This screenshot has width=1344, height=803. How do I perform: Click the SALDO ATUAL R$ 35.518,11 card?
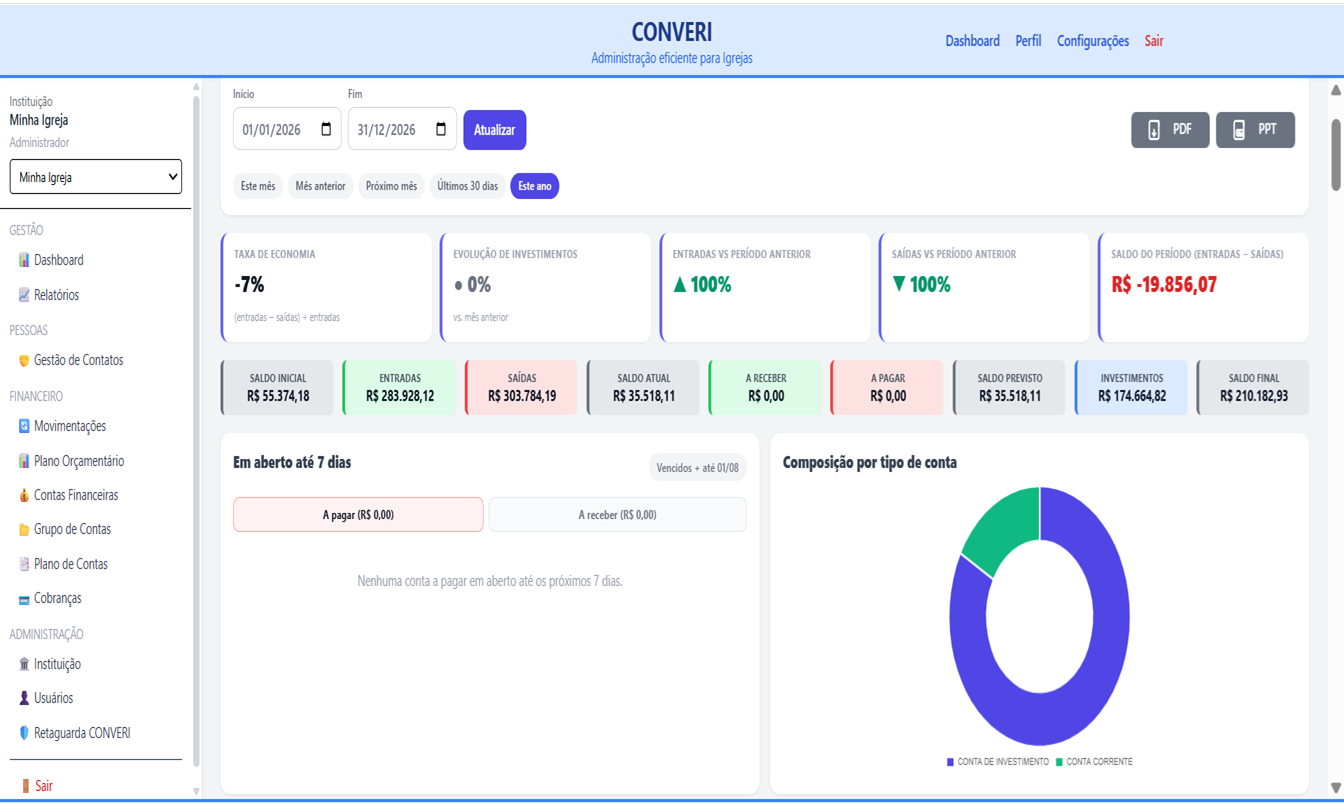pos(643,388)
